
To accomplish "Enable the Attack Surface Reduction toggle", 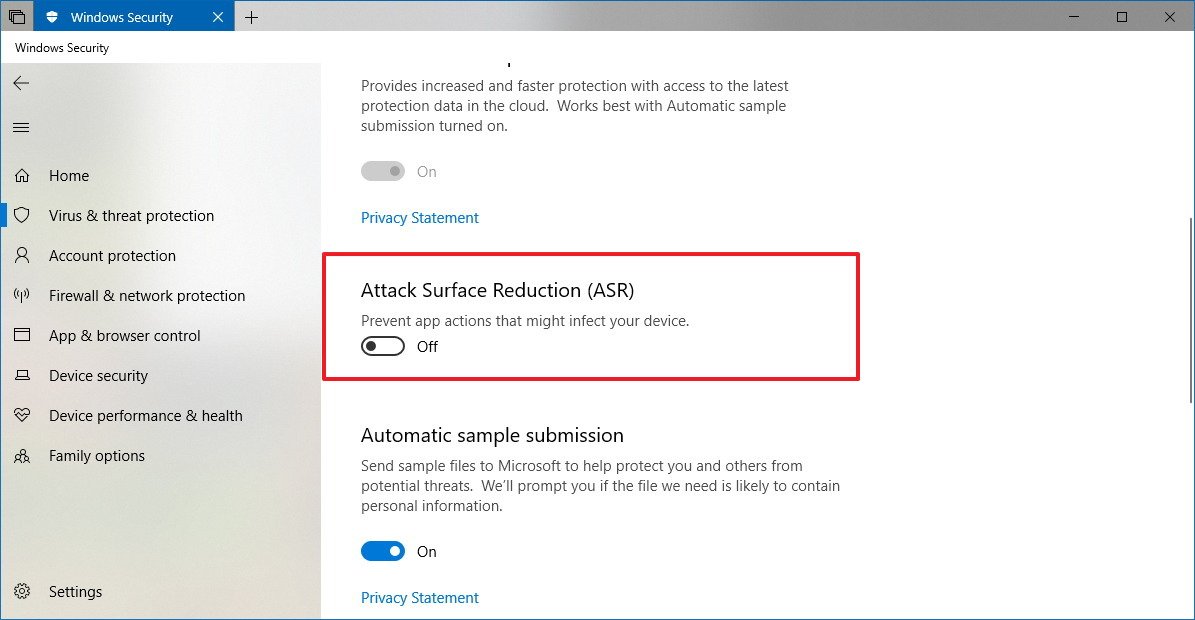I will tap(383, 347).
